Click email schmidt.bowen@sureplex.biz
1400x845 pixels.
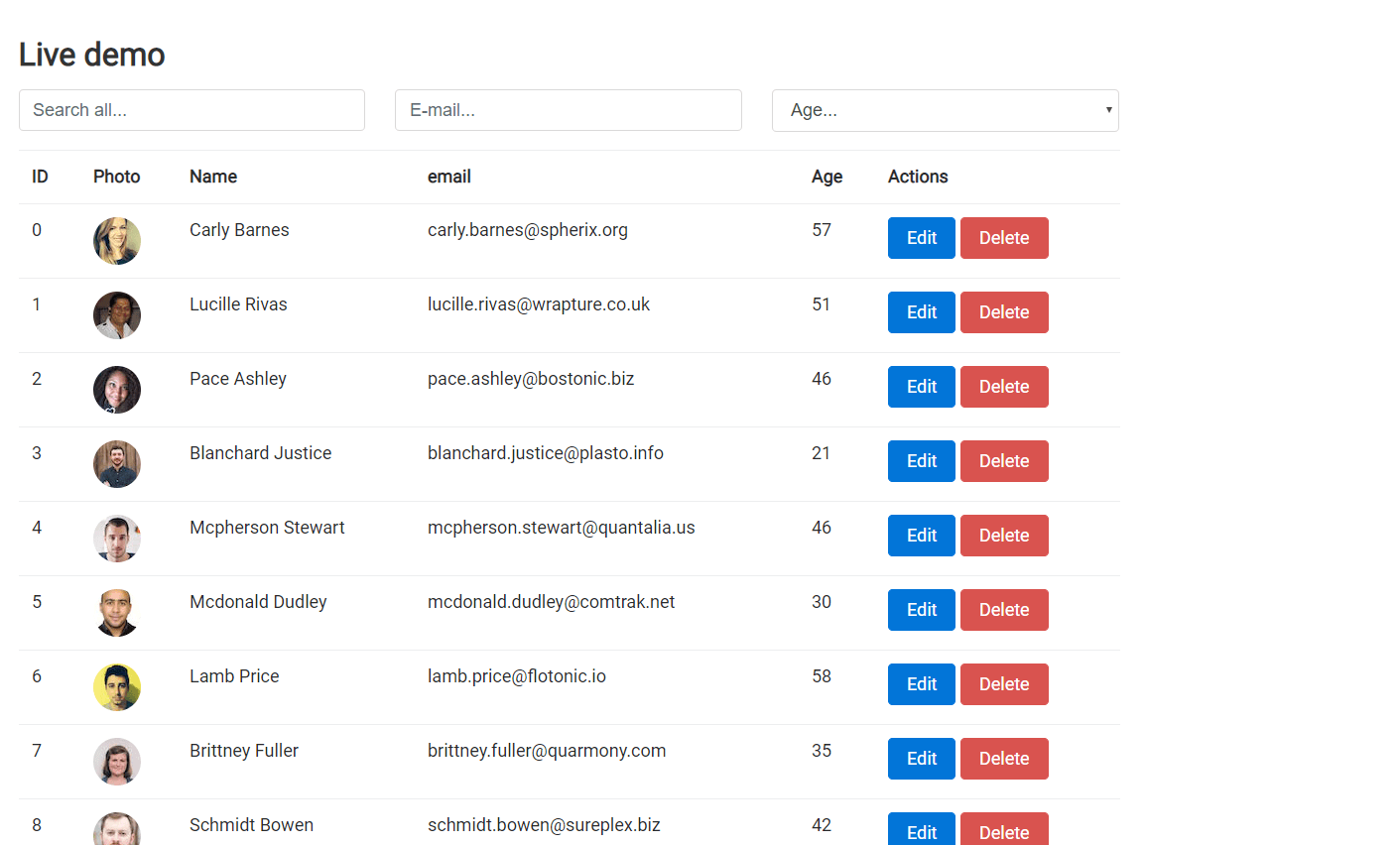(x=544, y=825)
